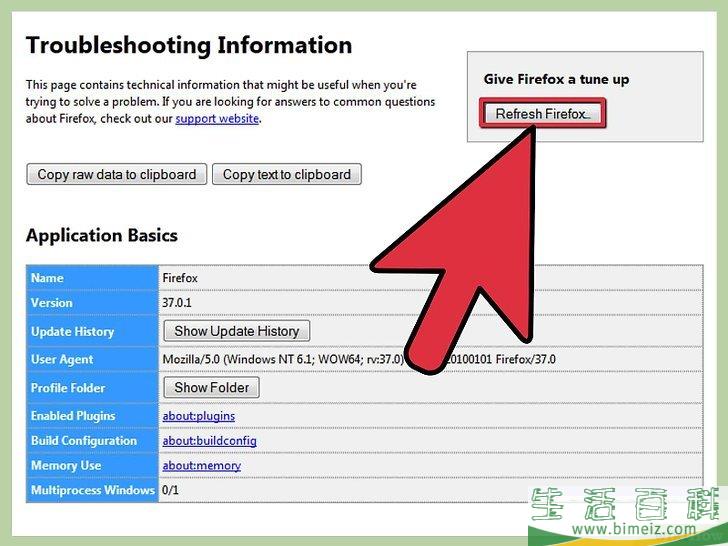The image size is (728, 546).
Task: Open profile folder with Show Folder
Action: [x=212, y=387]
